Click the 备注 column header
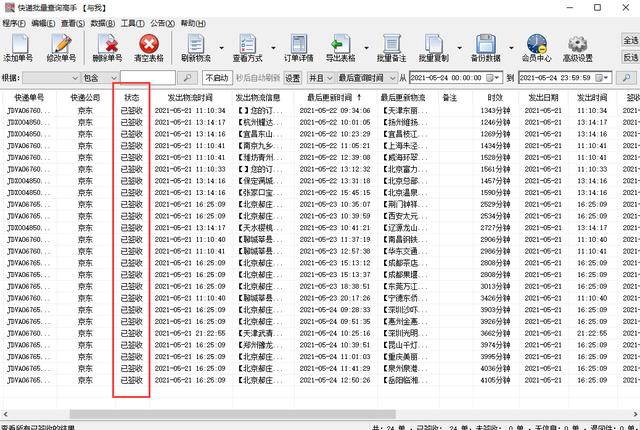 point(449,98)
